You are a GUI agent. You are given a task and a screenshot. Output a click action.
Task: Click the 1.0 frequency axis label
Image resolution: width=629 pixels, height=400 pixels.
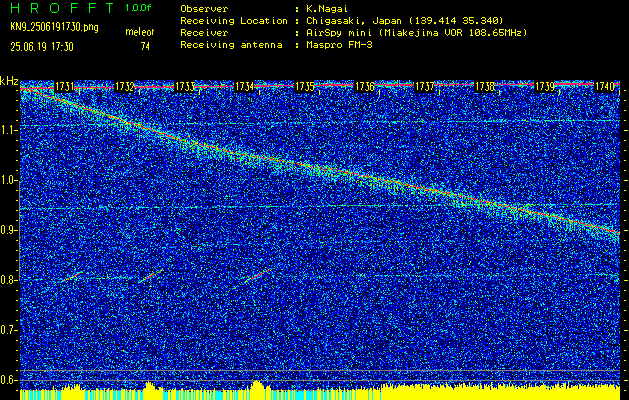(9, 180)
